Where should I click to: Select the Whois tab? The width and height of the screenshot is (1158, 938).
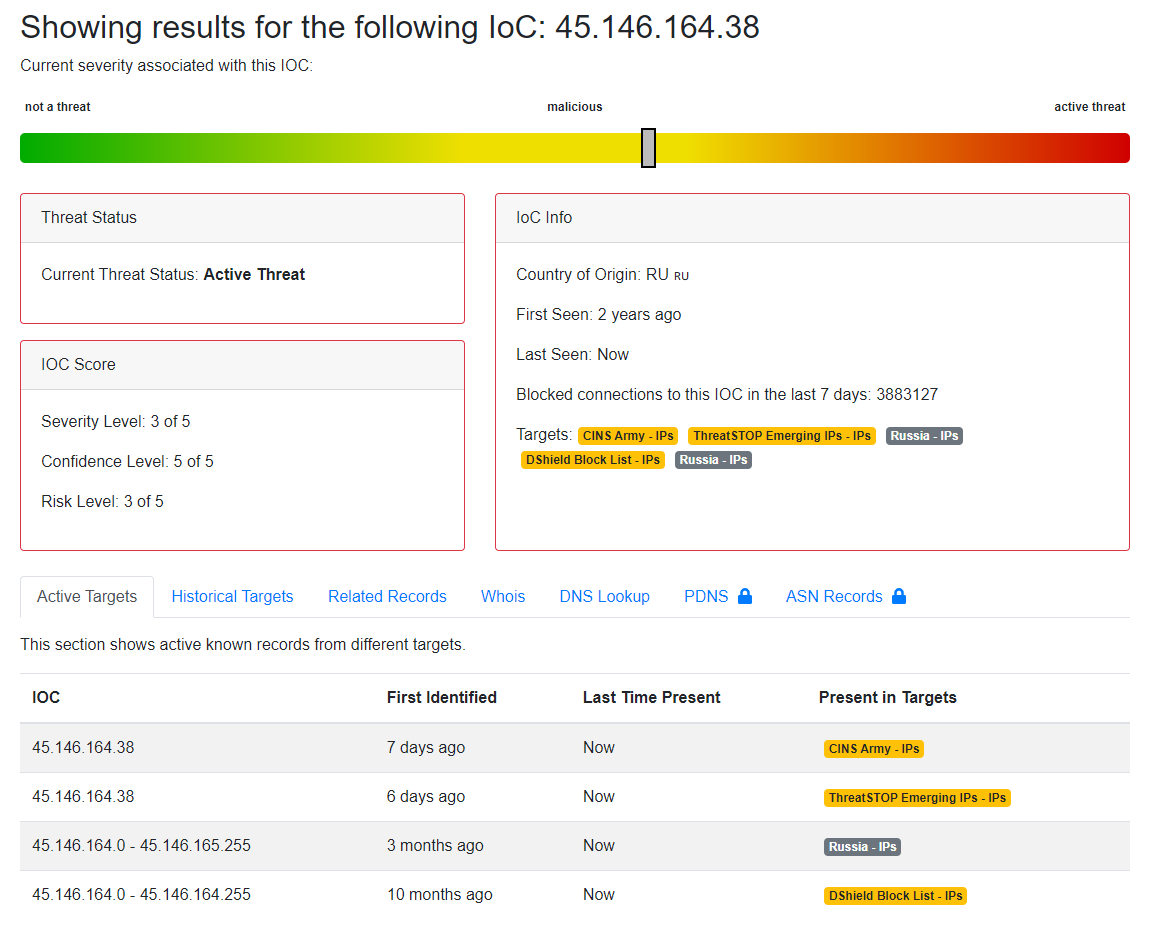pos(502,596)
